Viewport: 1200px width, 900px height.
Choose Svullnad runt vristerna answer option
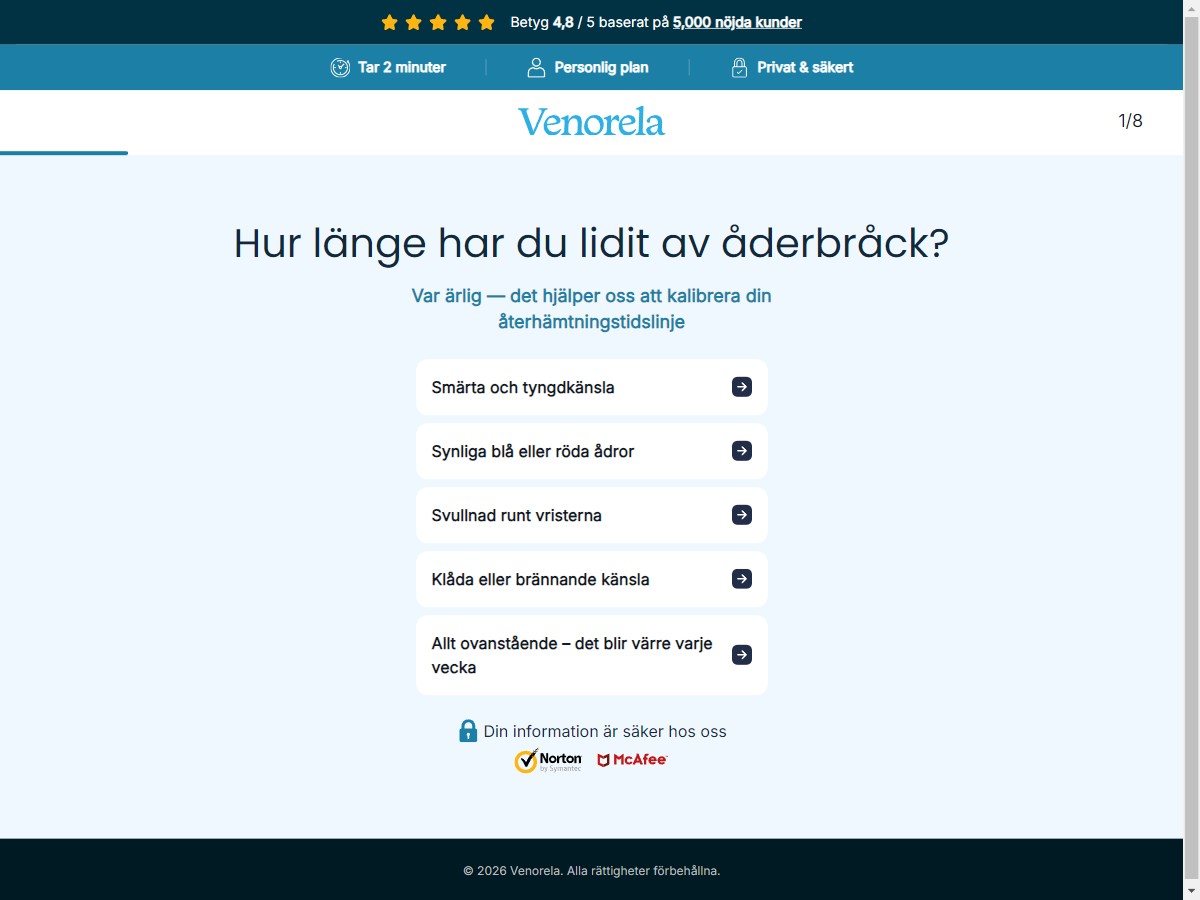592,515
